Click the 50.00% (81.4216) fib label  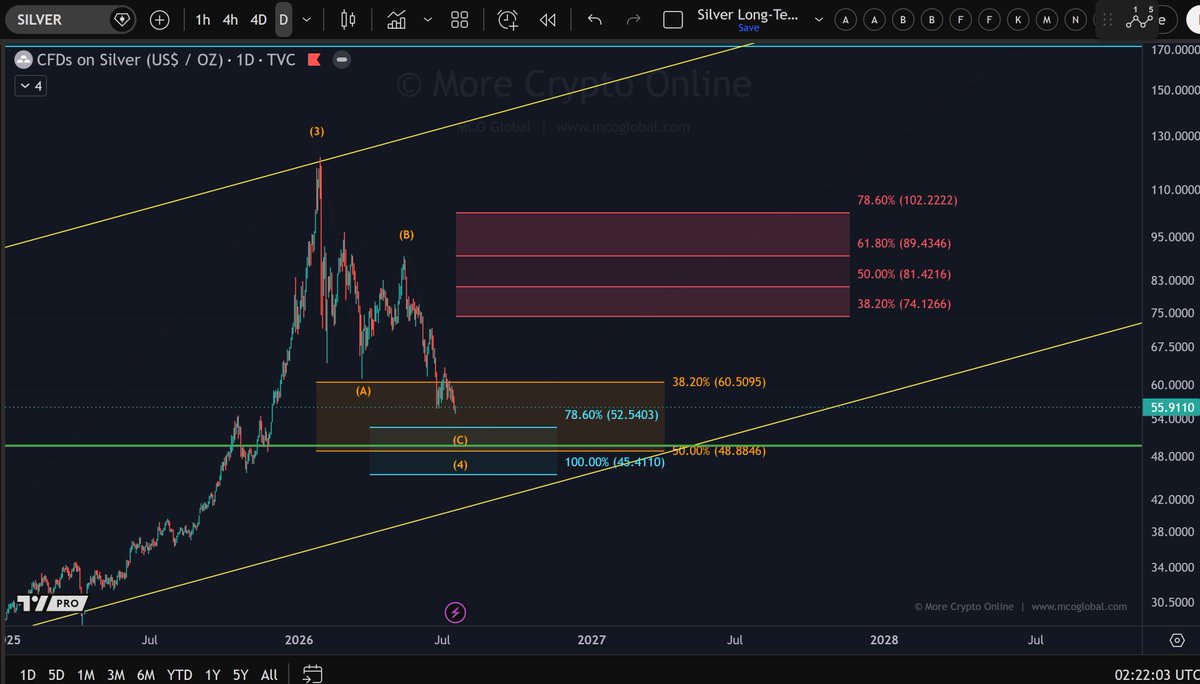coord(904,274)
